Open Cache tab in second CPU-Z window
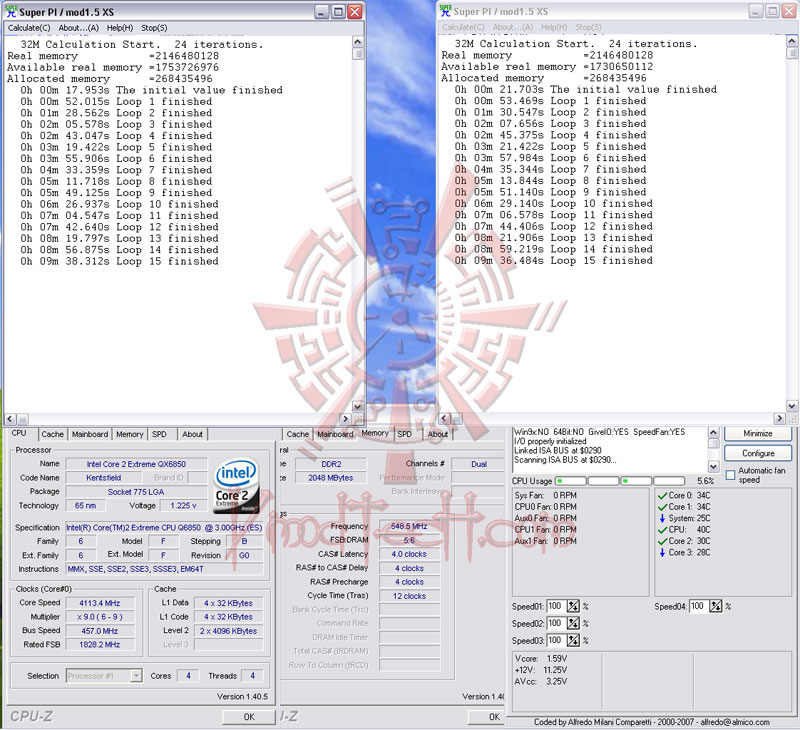This screenshot has height=730, width=800. (297, 434)
